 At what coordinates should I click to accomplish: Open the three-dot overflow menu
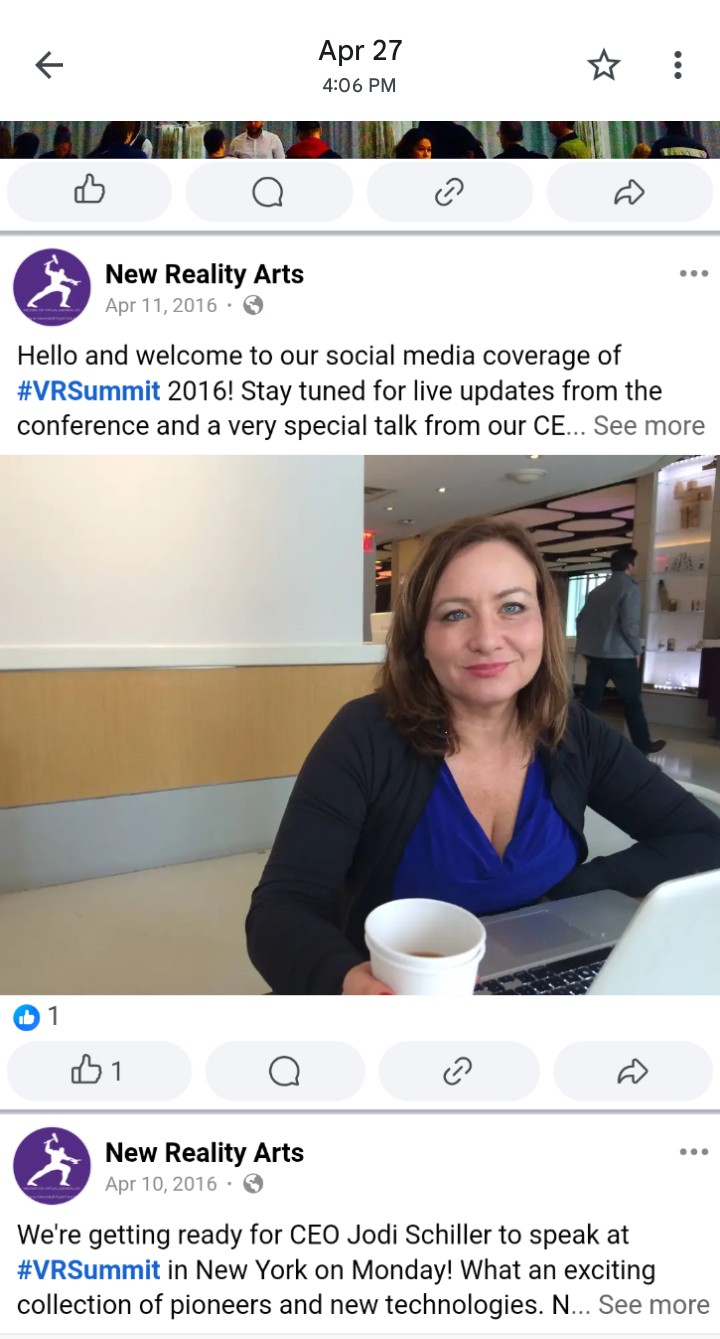pos(677,66)
